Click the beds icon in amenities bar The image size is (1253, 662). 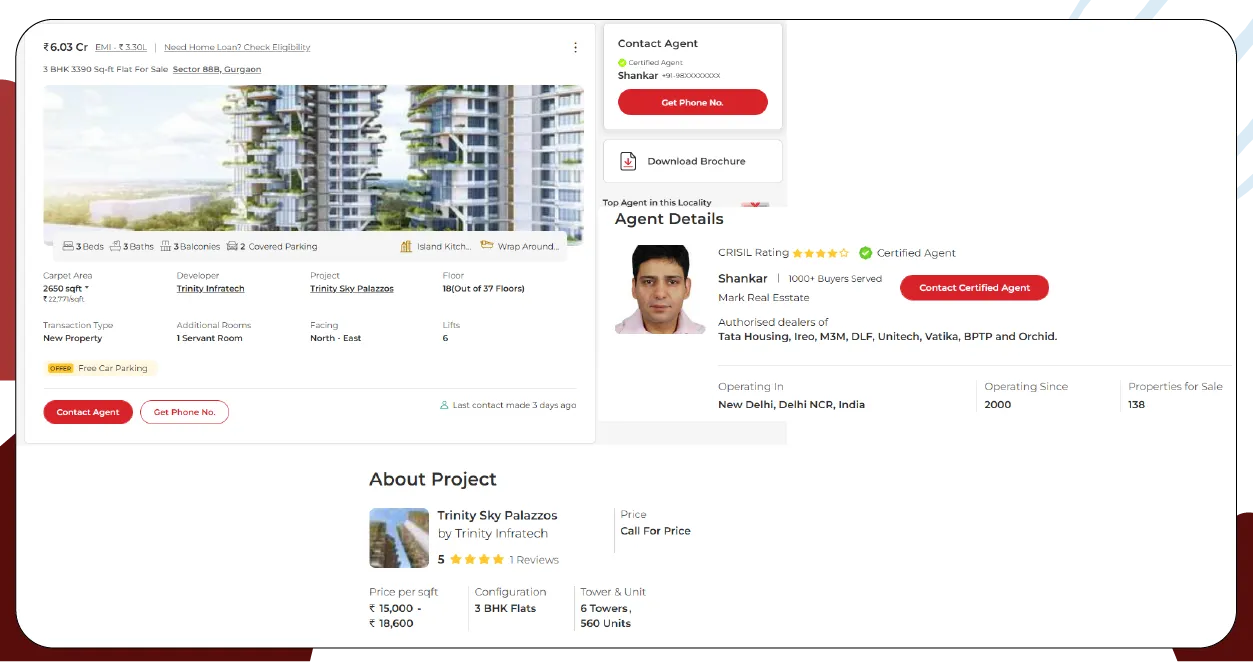click(x=68, y=246)
